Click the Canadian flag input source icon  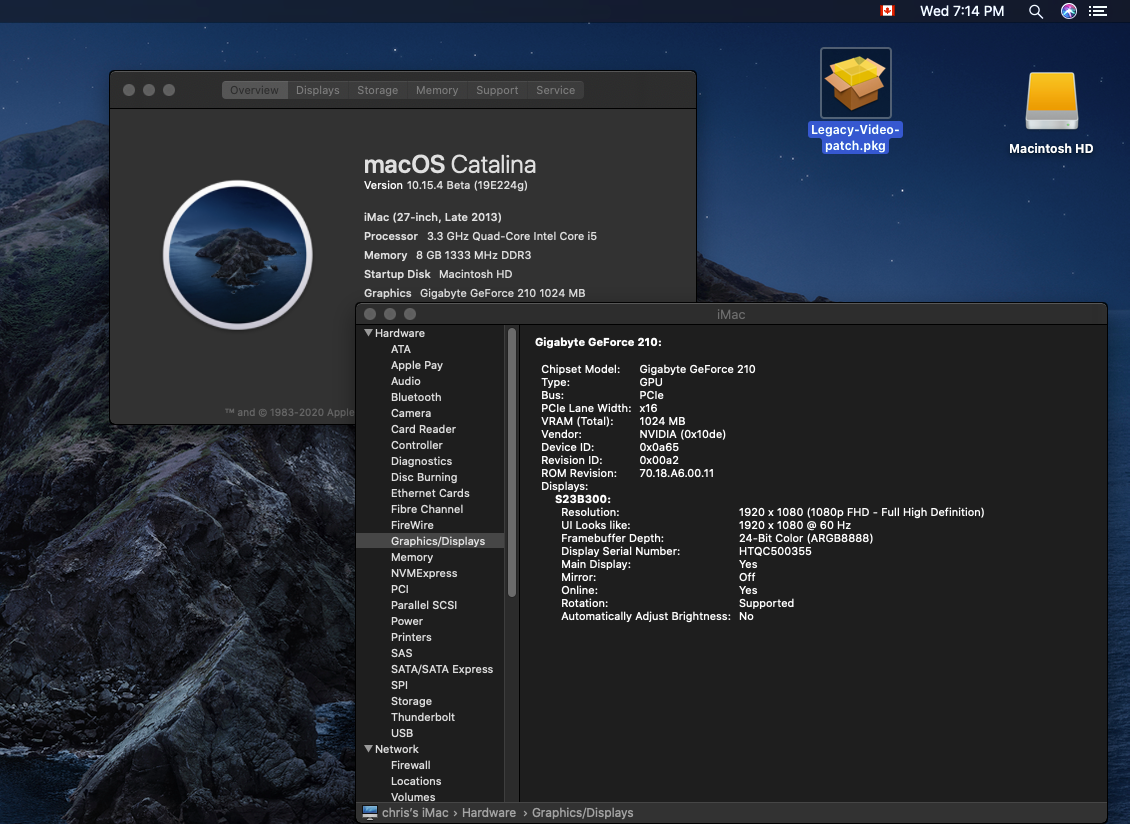[x=887, y=11]
